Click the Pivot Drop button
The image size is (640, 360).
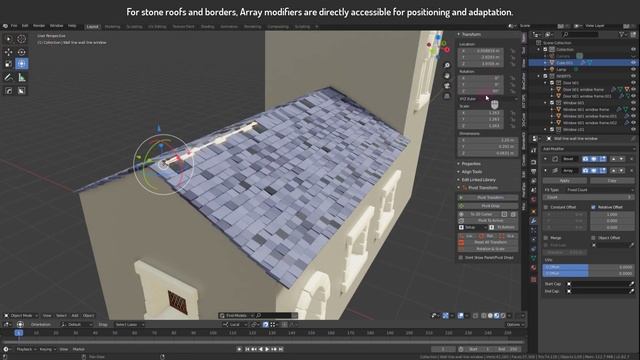pyautogui.click(x=488, y=206)
